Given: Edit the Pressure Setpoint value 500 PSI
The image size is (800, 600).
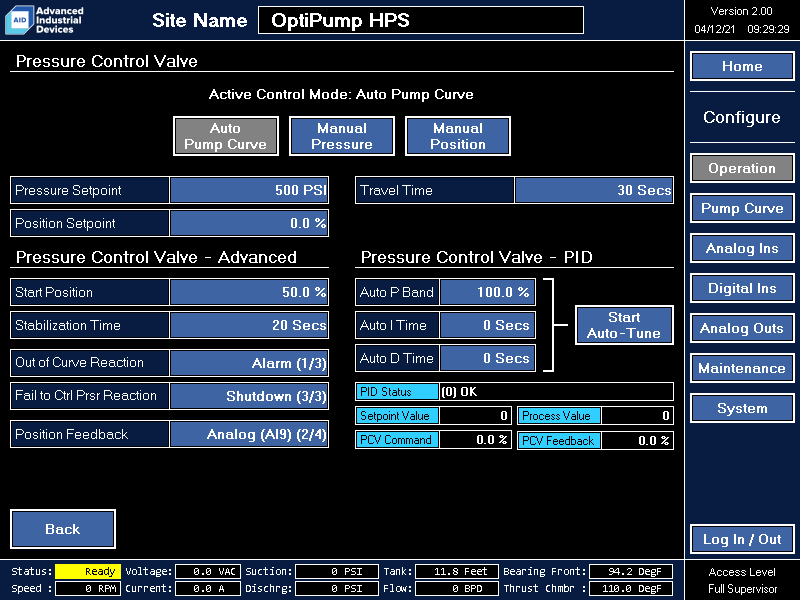Looking at the screenshot, I should [249, 190].
